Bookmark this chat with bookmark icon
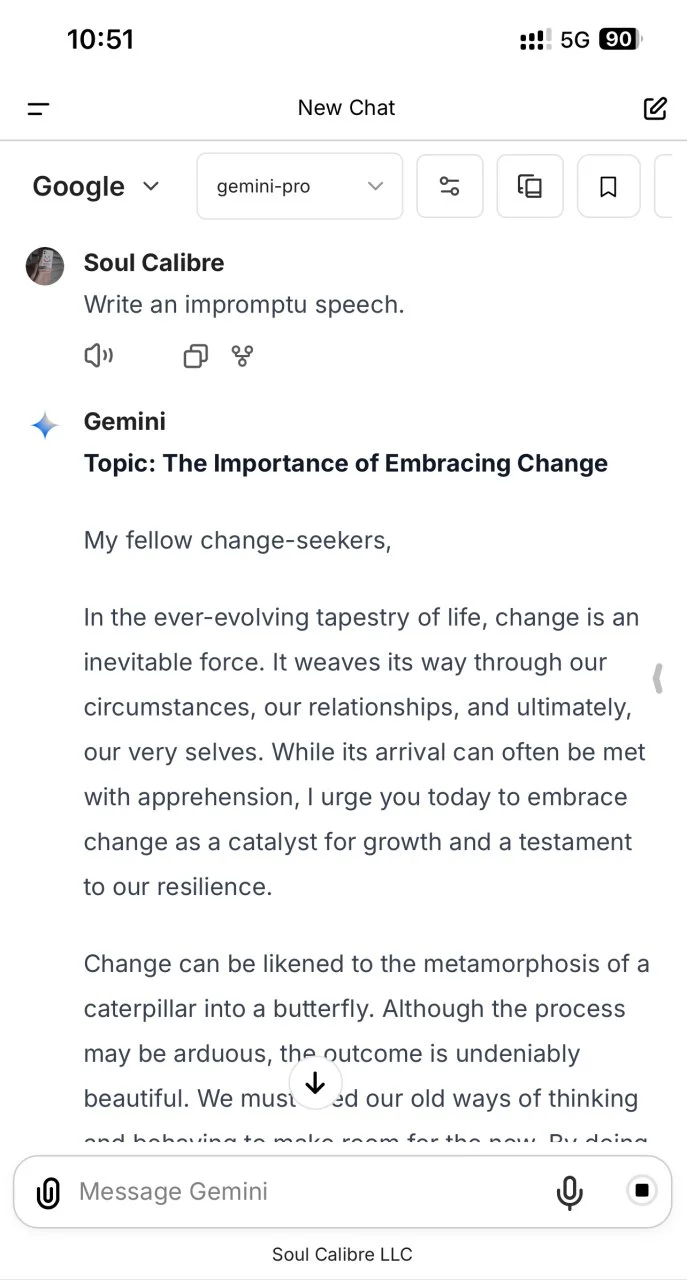The height and width of the screenshot is (1280, 687). point(608,186)
